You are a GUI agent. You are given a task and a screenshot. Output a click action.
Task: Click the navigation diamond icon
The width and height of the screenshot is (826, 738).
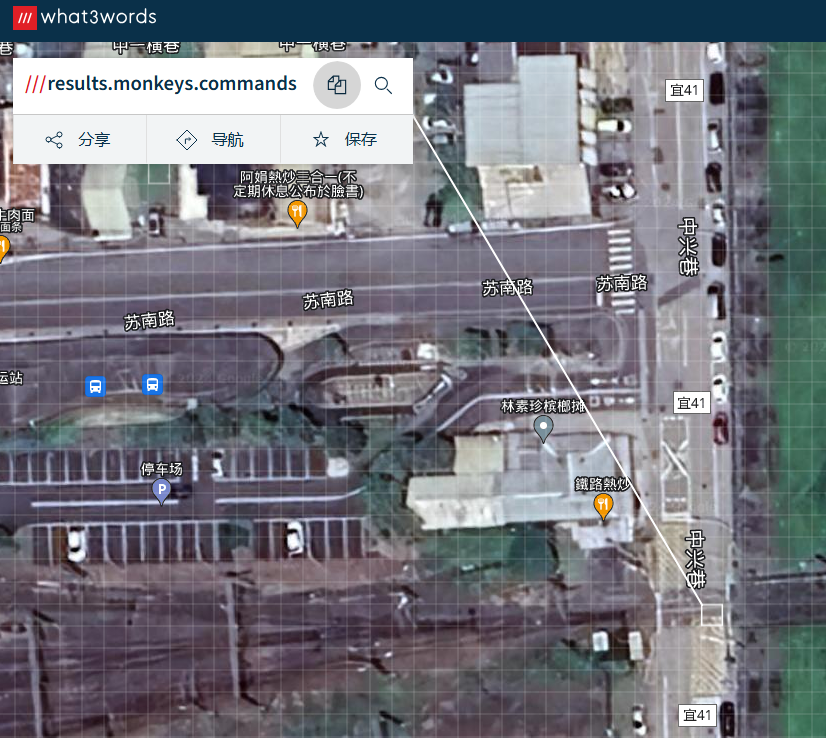[x=186, y=140]
